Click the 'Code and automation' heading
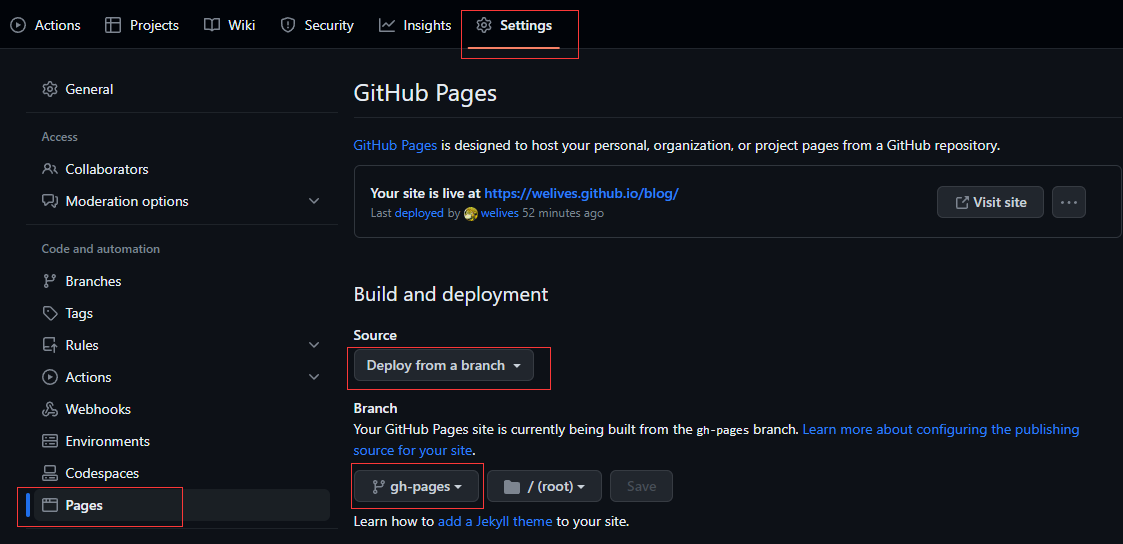 pyautogui.click(x=100, y=249)
